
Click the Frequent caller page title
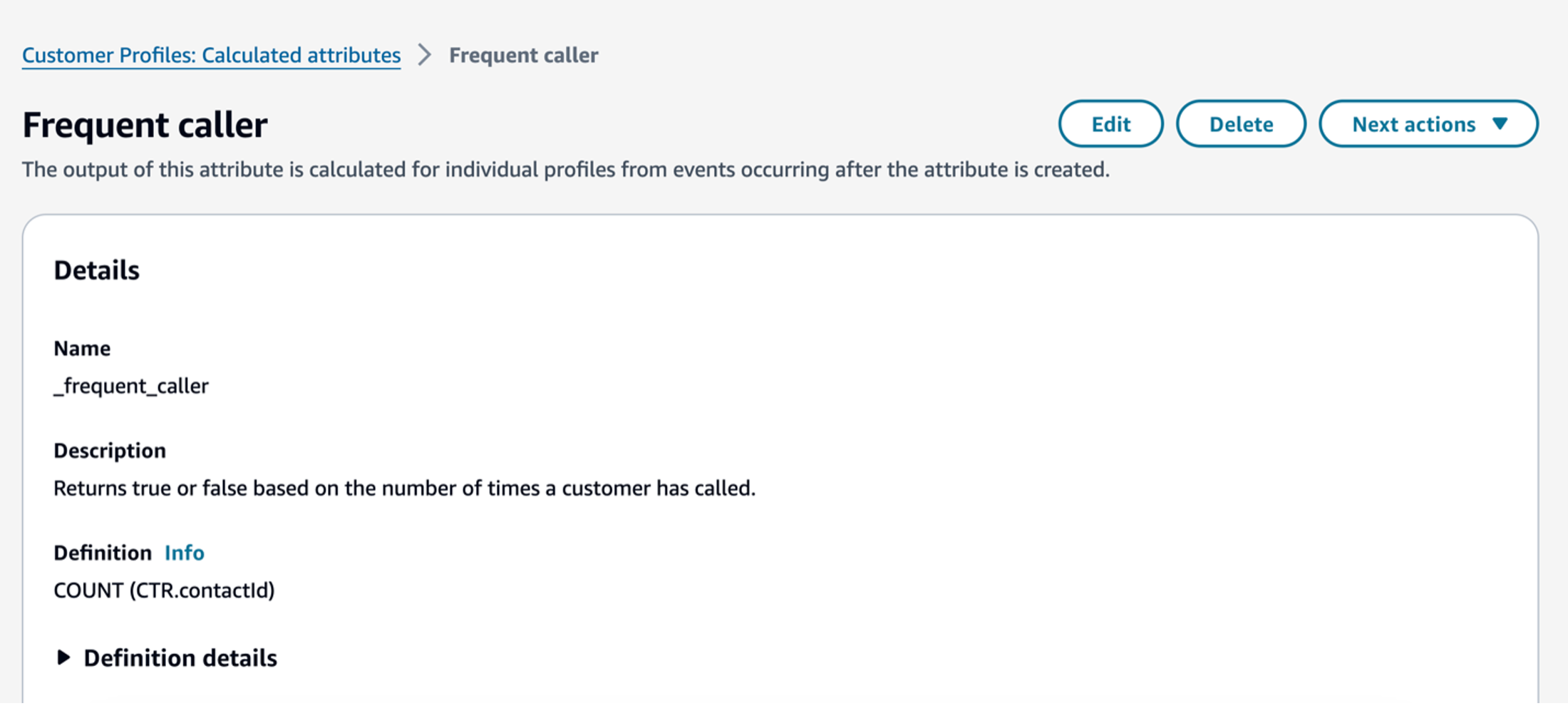tap(145, 124)
